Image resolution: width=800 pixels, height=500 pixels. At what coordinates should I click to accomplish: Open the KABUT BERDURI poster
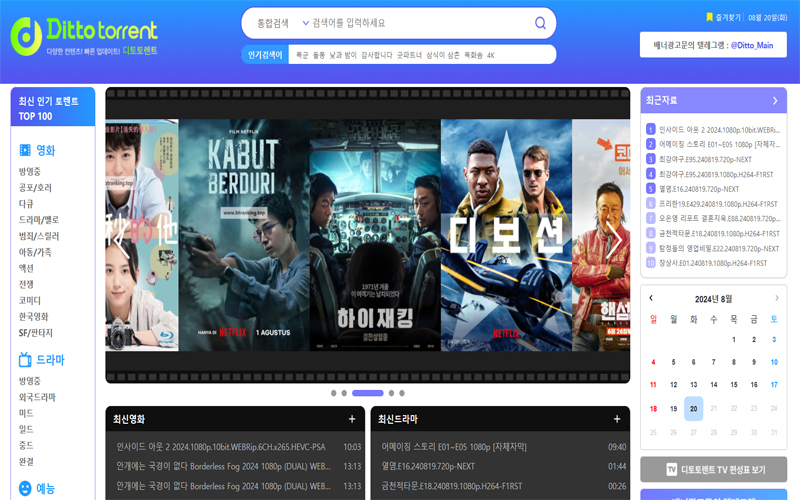[x=244, y=235]
